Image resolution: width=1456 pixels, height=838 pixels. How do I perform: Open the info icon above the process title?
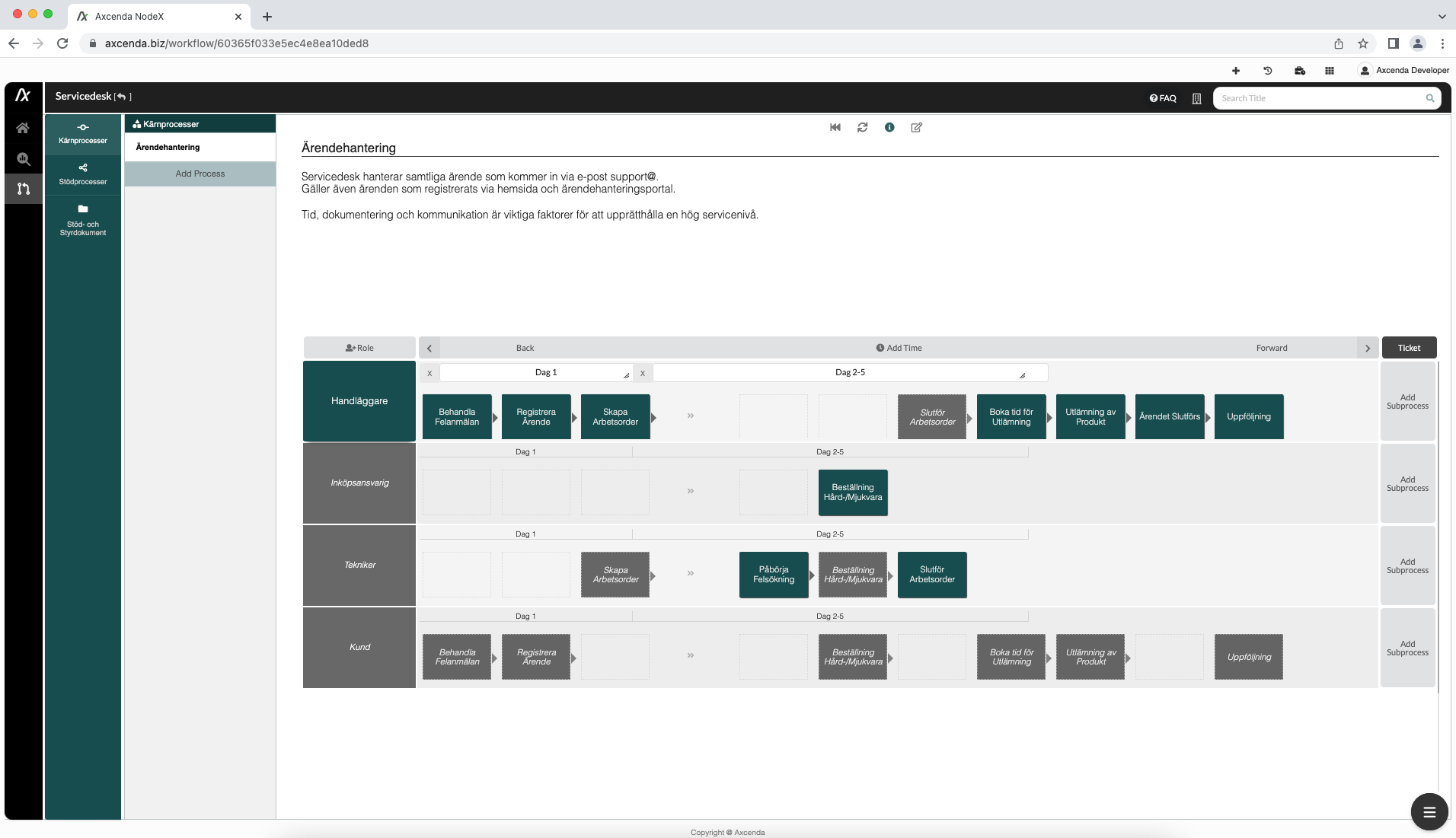click(x=889, y=127)
